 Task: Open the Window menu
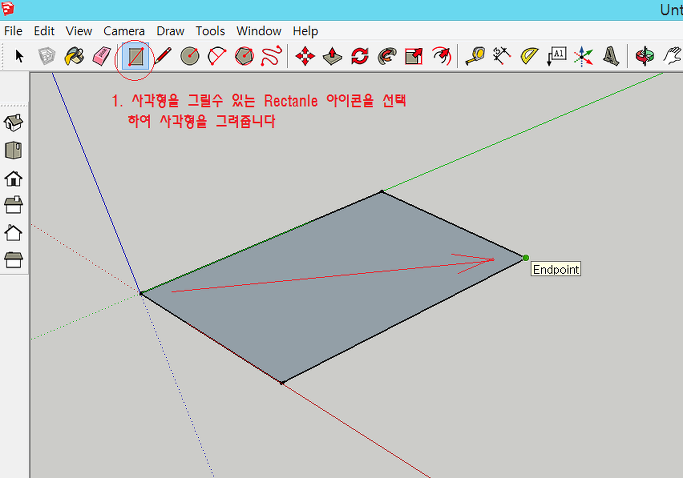coord(259,31)
